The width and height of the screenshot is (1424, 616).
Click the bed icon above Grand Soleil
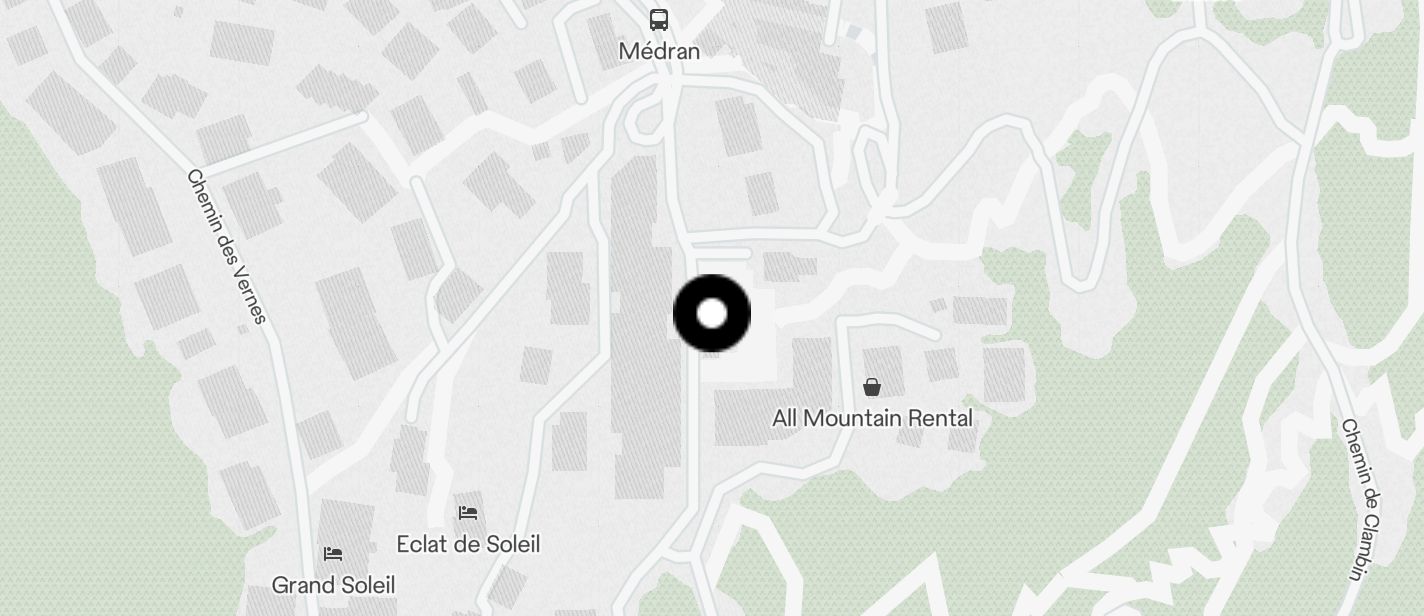333,553
